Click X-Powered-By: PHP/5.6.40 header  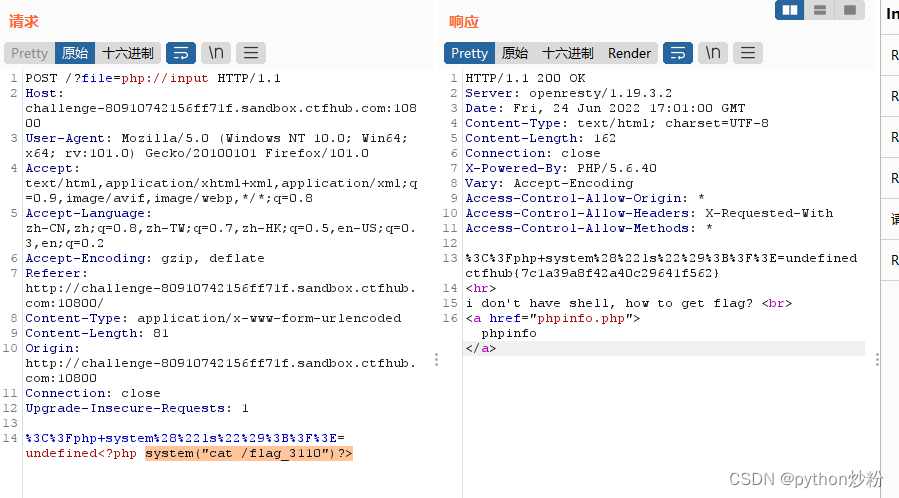coord(561,168)
